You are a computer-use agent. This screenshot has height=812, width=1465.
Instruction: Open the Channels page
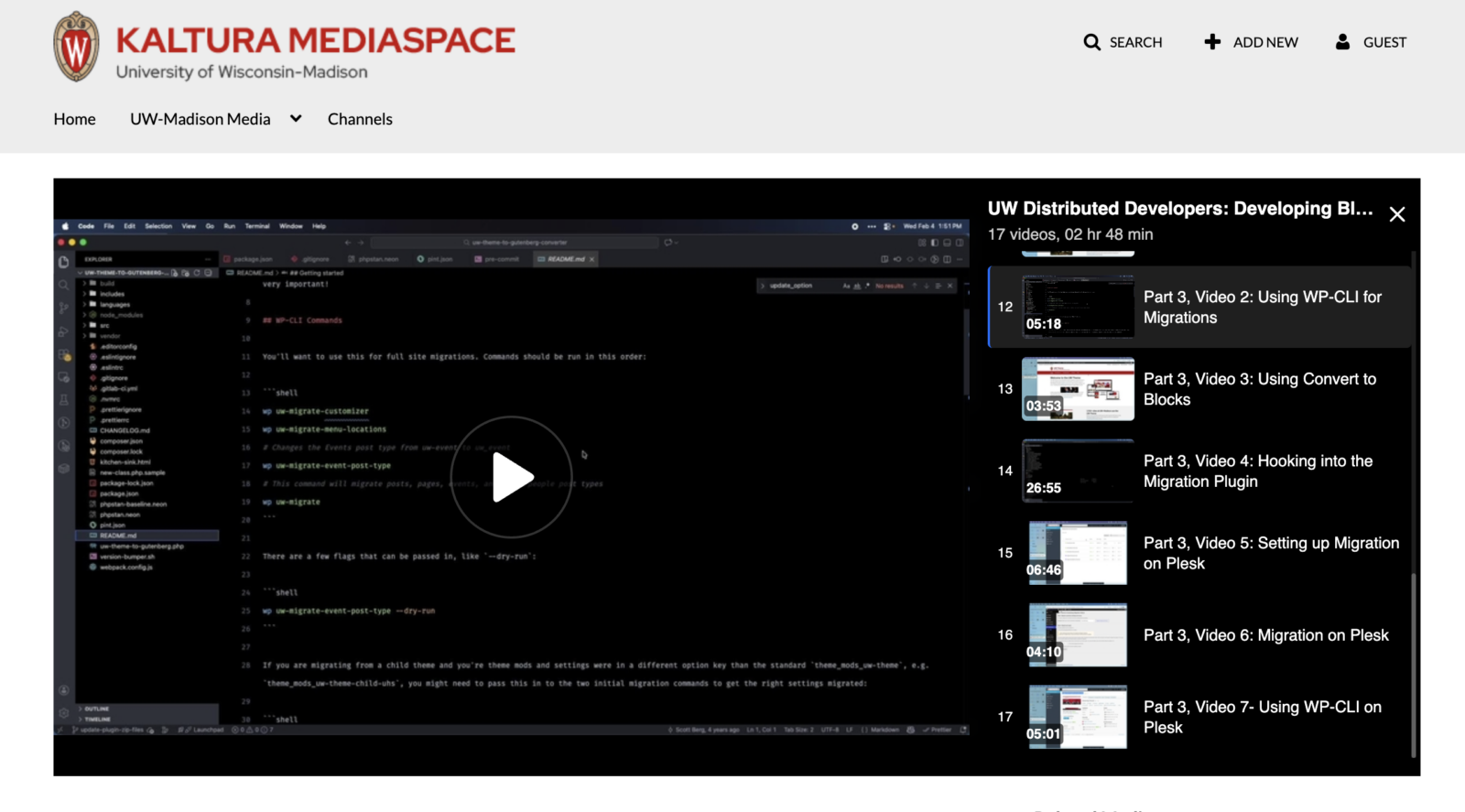(360, 119)
